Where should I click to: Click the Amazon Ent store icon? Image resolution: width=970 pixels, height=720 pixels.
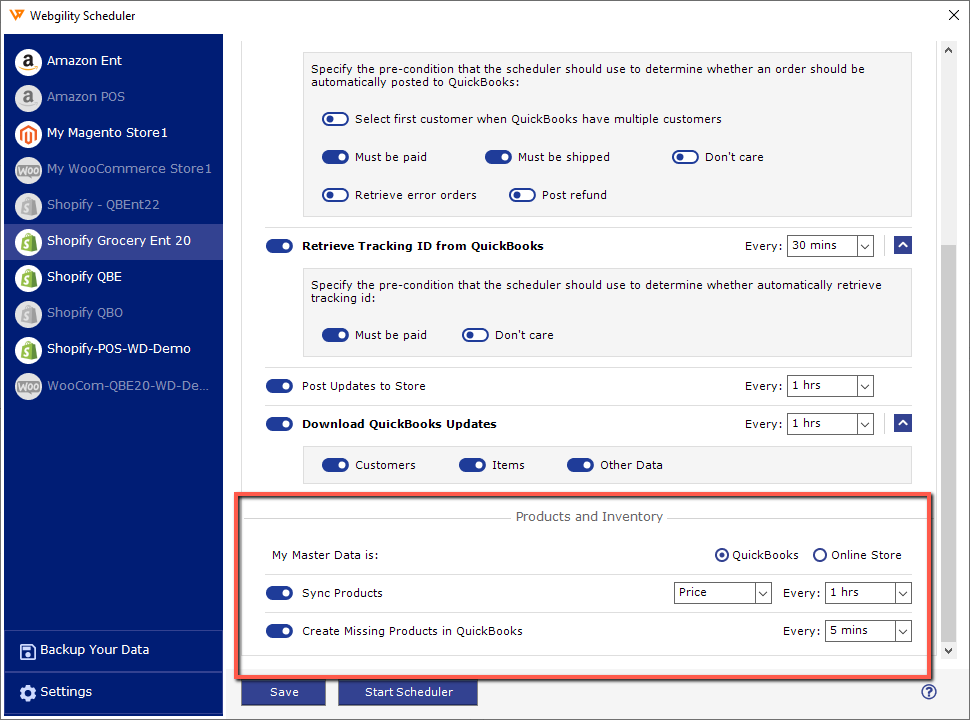coord(28,62)
